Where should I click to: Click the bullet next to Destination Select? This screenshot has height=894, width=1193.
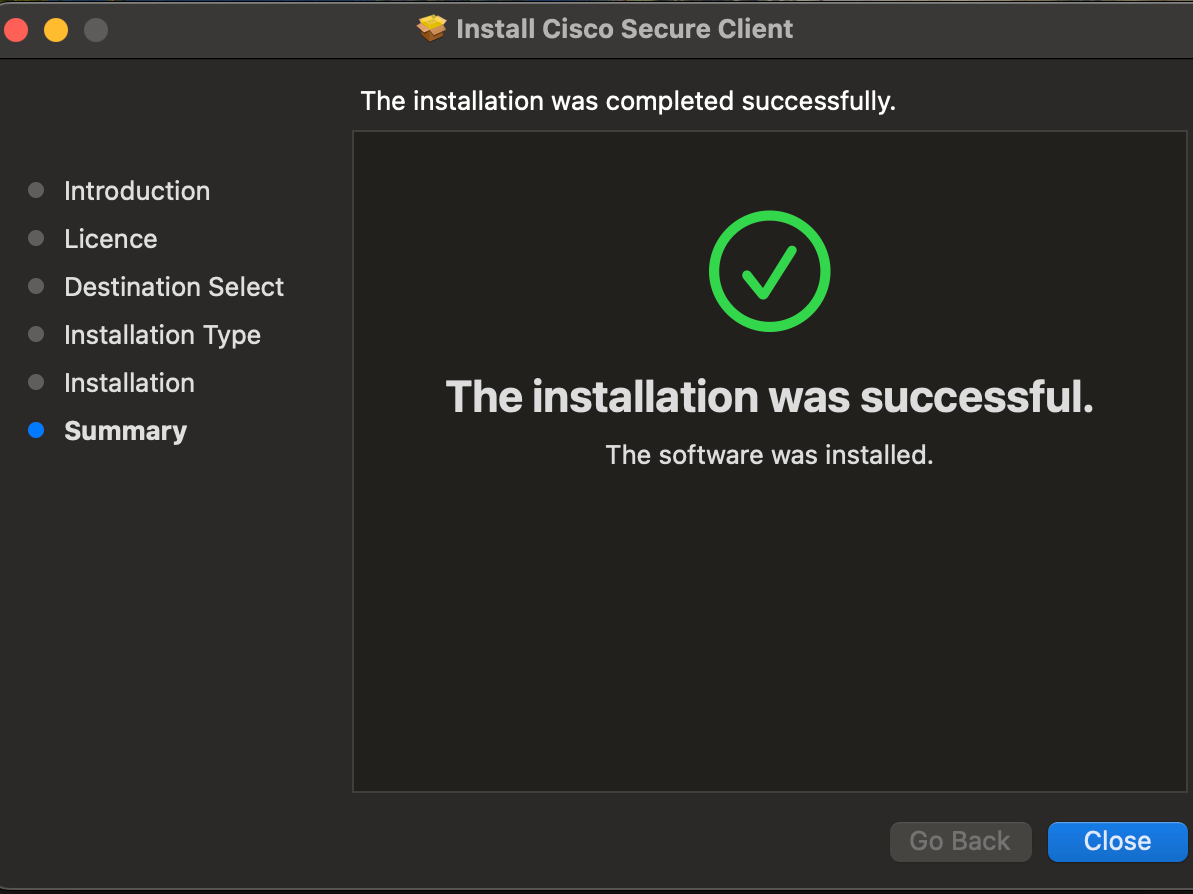(x=36, y=287)
